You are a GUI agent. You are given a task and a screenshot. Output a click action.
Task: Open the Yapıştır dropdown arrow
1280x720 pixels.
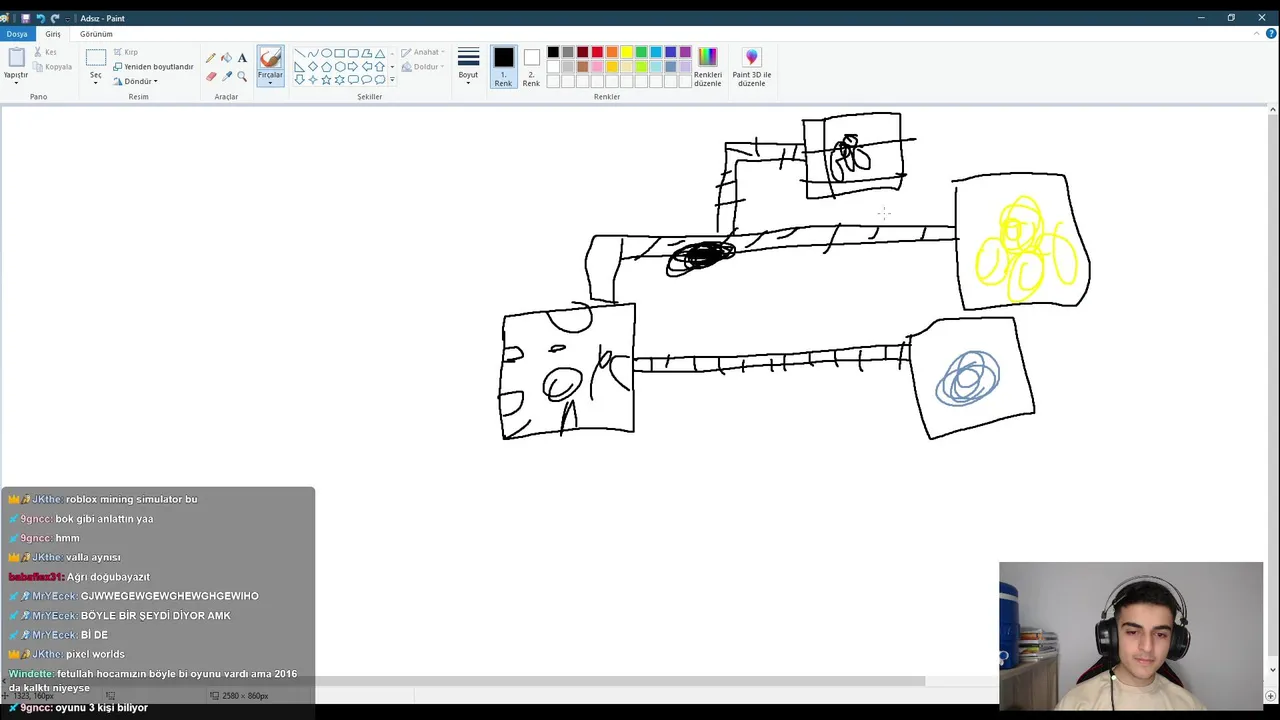tap(16, 81)
